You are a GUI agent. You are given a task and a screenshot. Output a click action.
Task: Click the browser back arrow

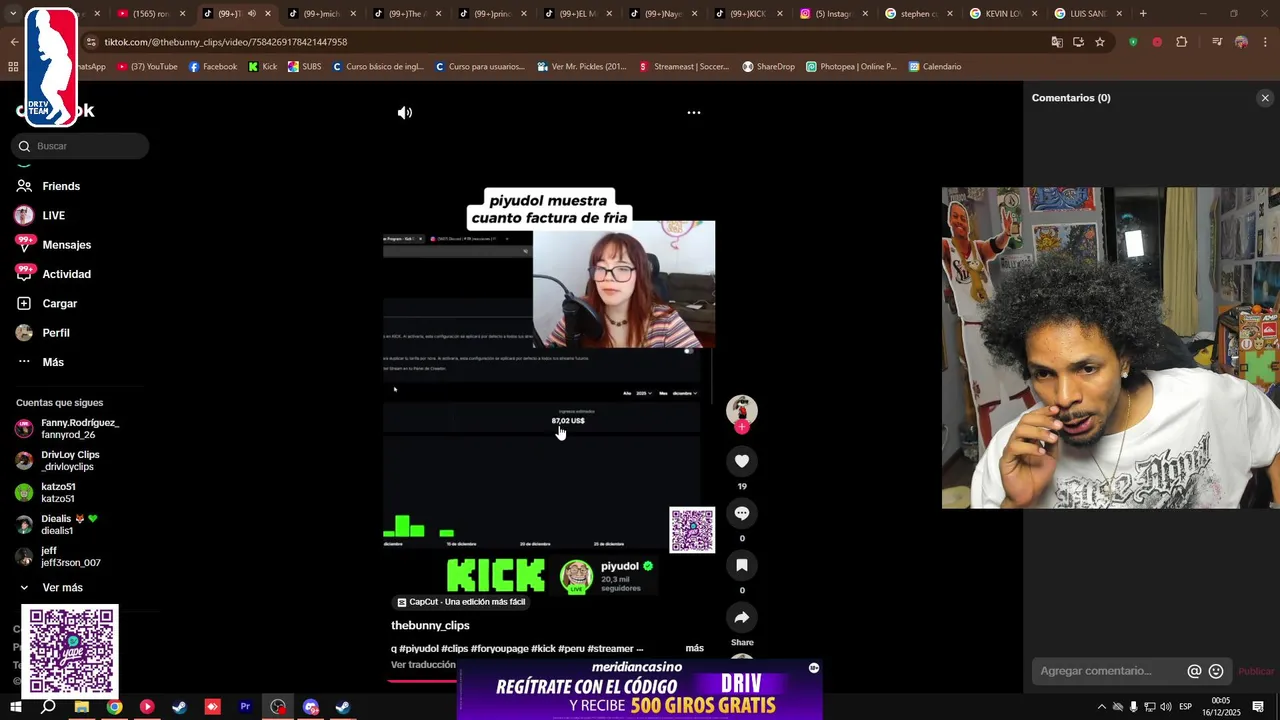click(x=14, y=42)
